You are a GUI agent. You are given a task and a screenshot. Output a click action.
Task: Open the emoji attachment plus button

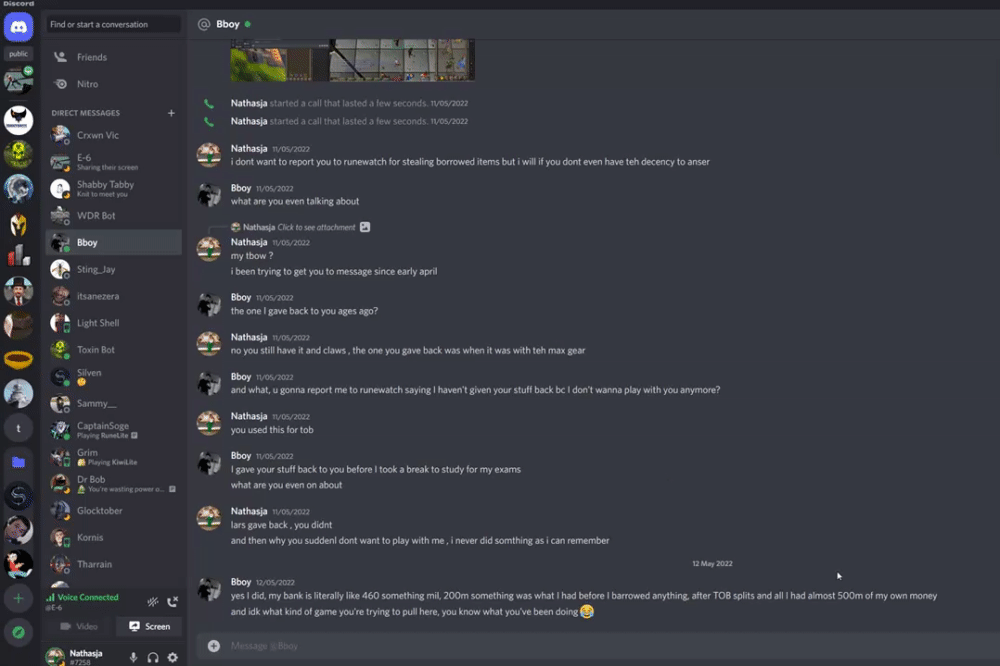pyautogui.click(x=214, y=646)
